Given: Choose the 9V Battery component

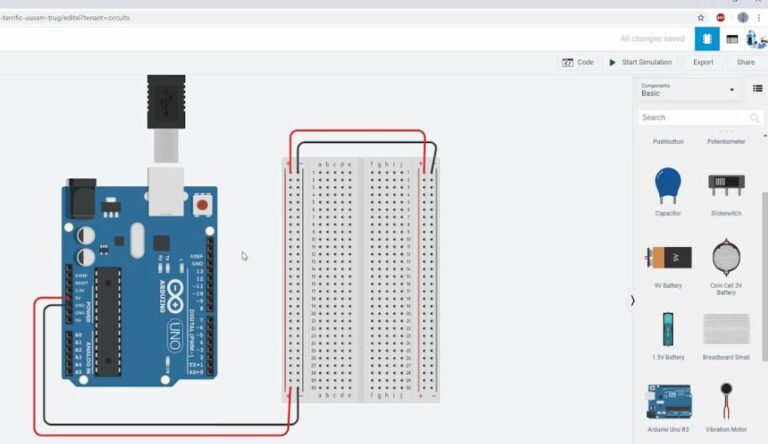Looking at the screenshot, I should coord(668,257).
